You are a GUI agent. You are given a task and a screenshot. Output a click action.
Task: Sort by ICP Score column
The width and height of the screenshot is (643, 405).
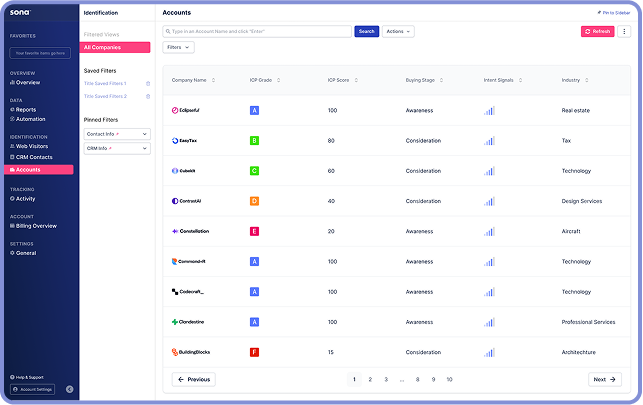[x=343, y=80]
